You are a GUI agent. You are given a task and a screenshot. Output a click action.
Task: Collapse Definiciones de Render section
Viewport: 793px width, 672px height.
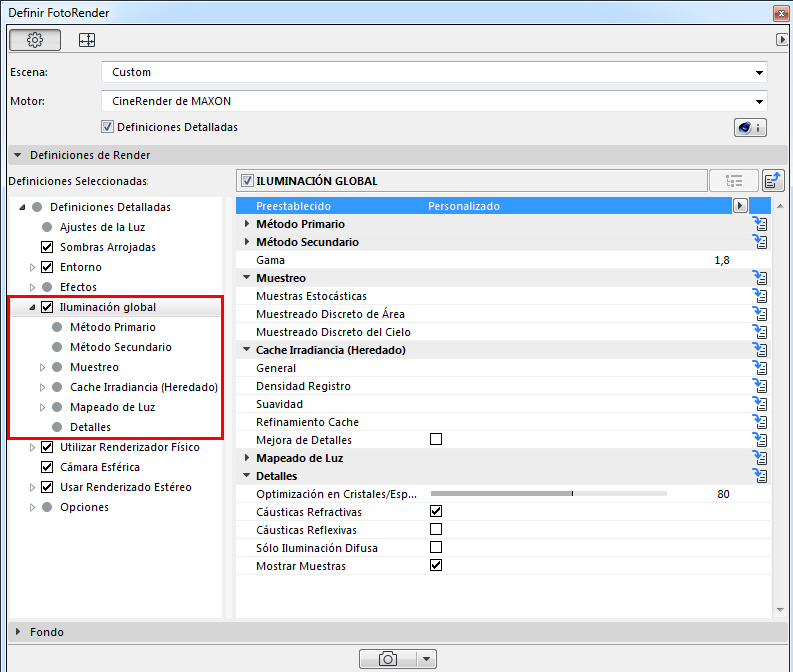coord(18,155)
